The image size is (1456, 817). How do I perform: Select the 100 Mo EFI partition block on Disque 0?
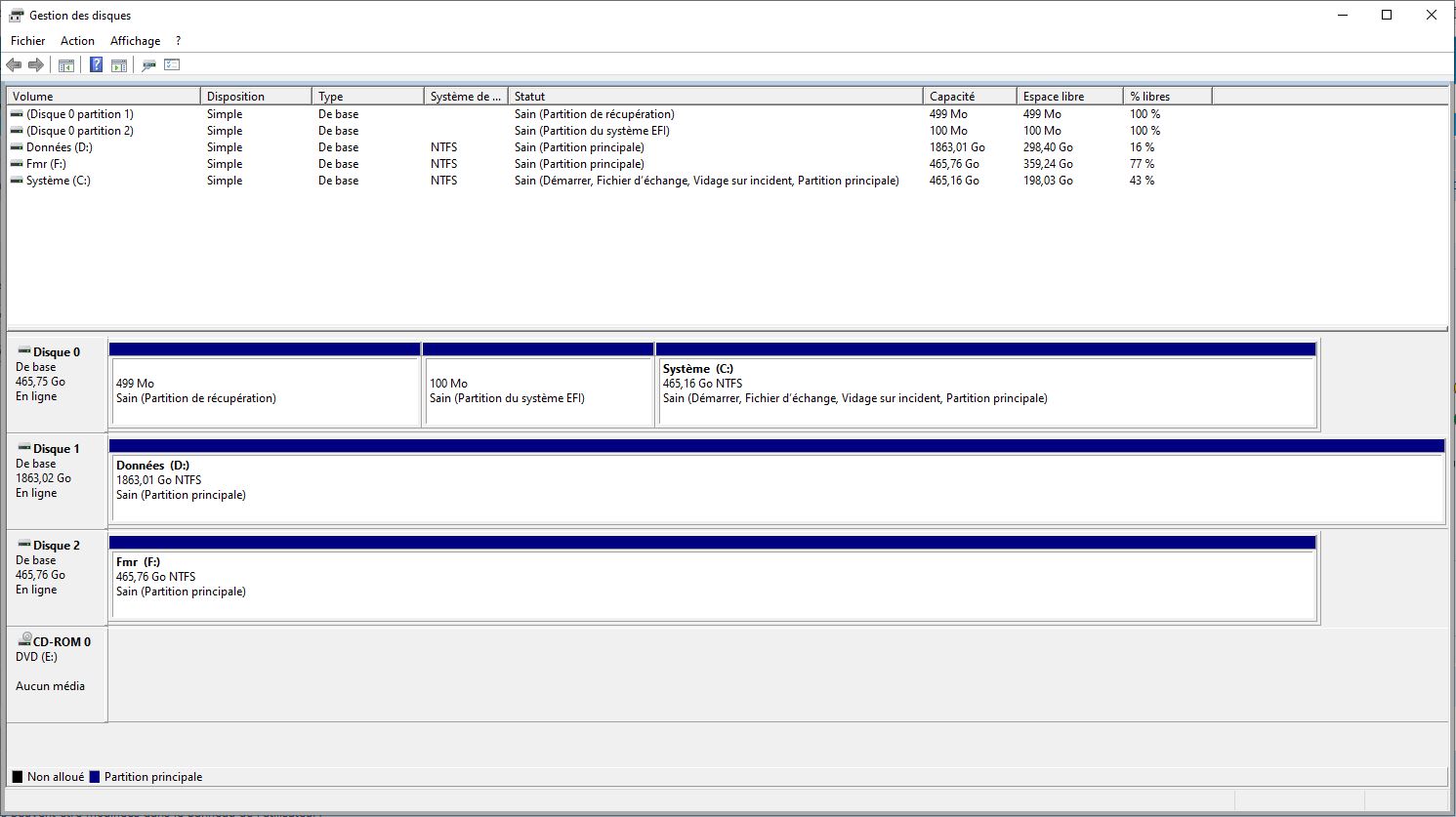(538, 385)
